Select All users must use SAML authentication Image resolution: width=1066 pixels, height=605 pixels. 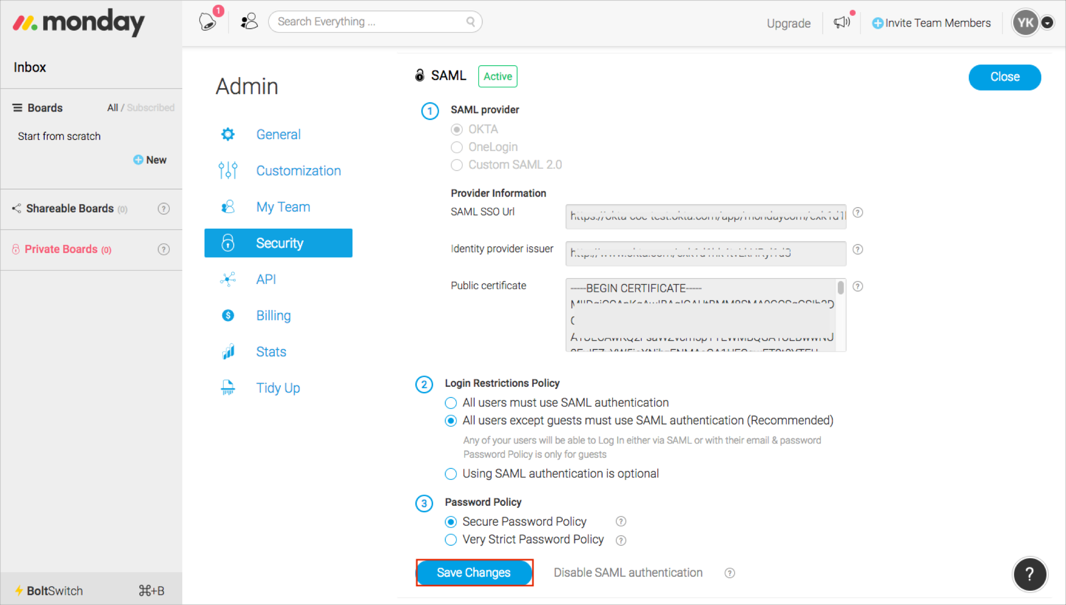click(x=451, y=403)
